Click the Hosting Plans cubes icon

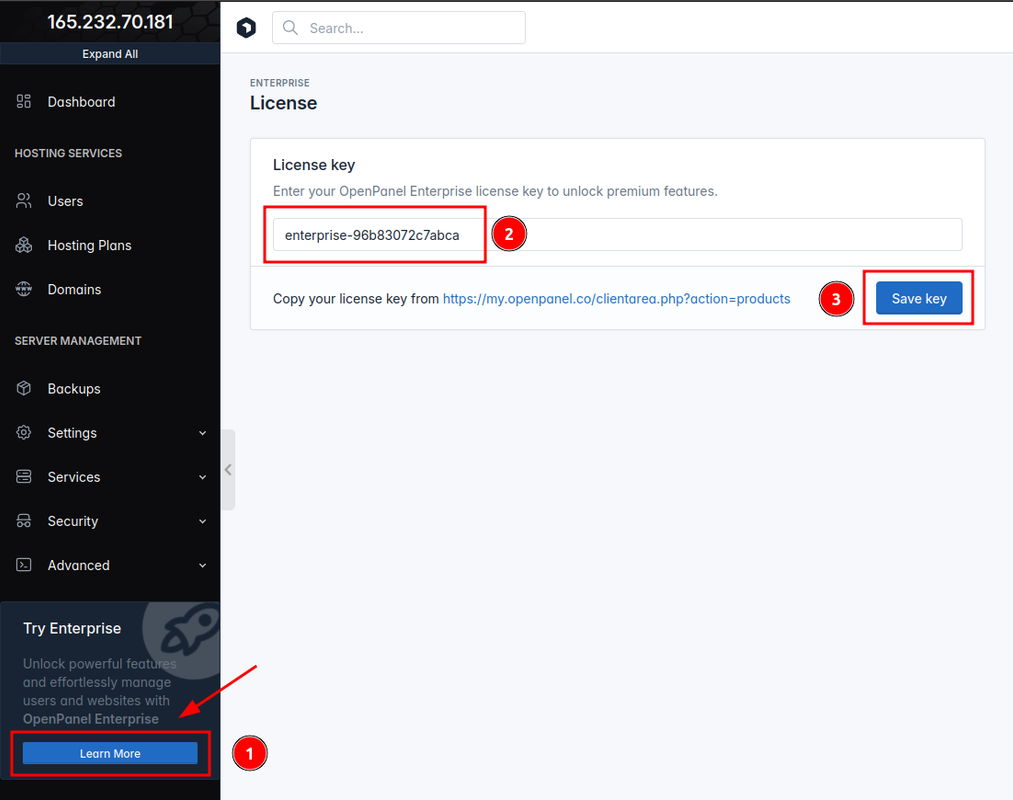click(24, 245)
